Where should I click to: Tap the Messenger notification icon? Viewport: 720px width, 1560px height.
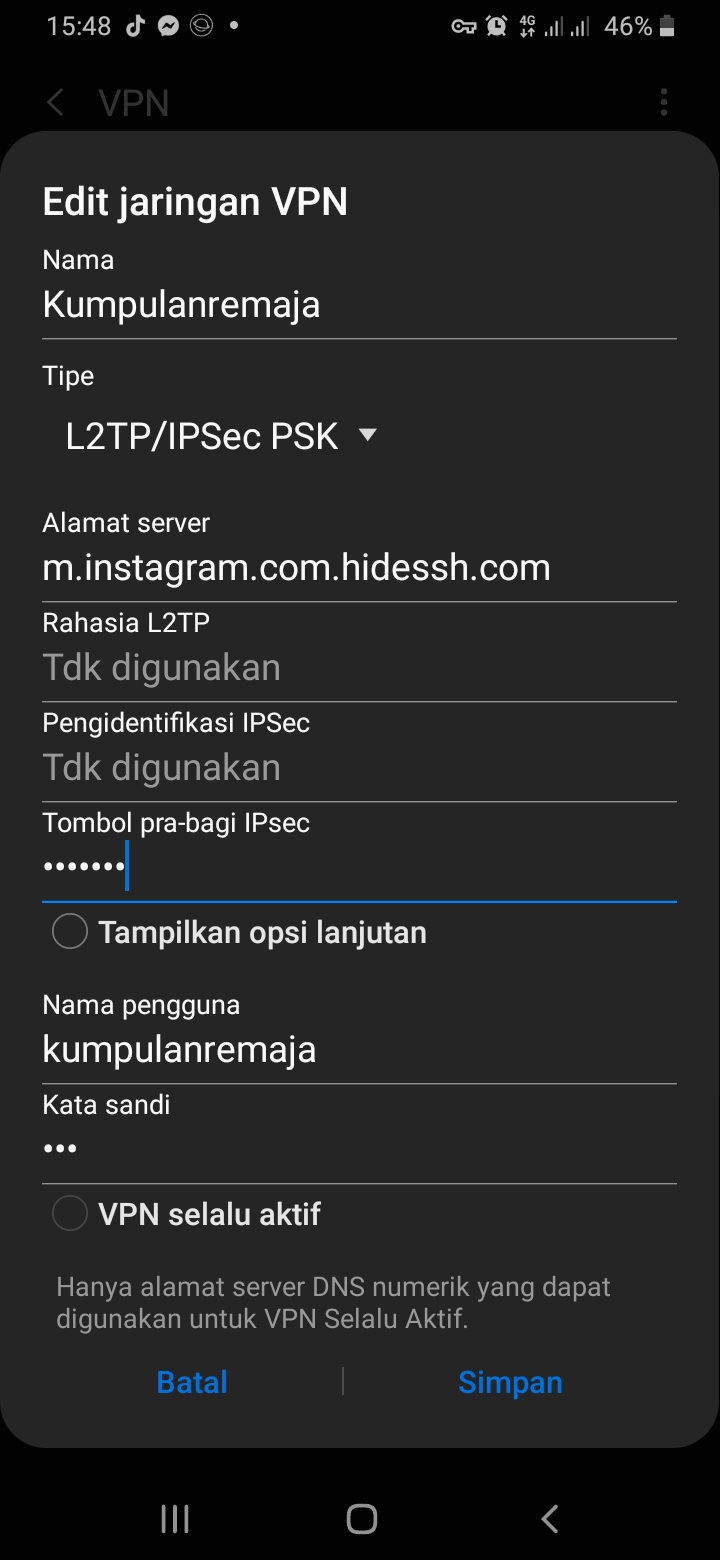tap(168, 27)
